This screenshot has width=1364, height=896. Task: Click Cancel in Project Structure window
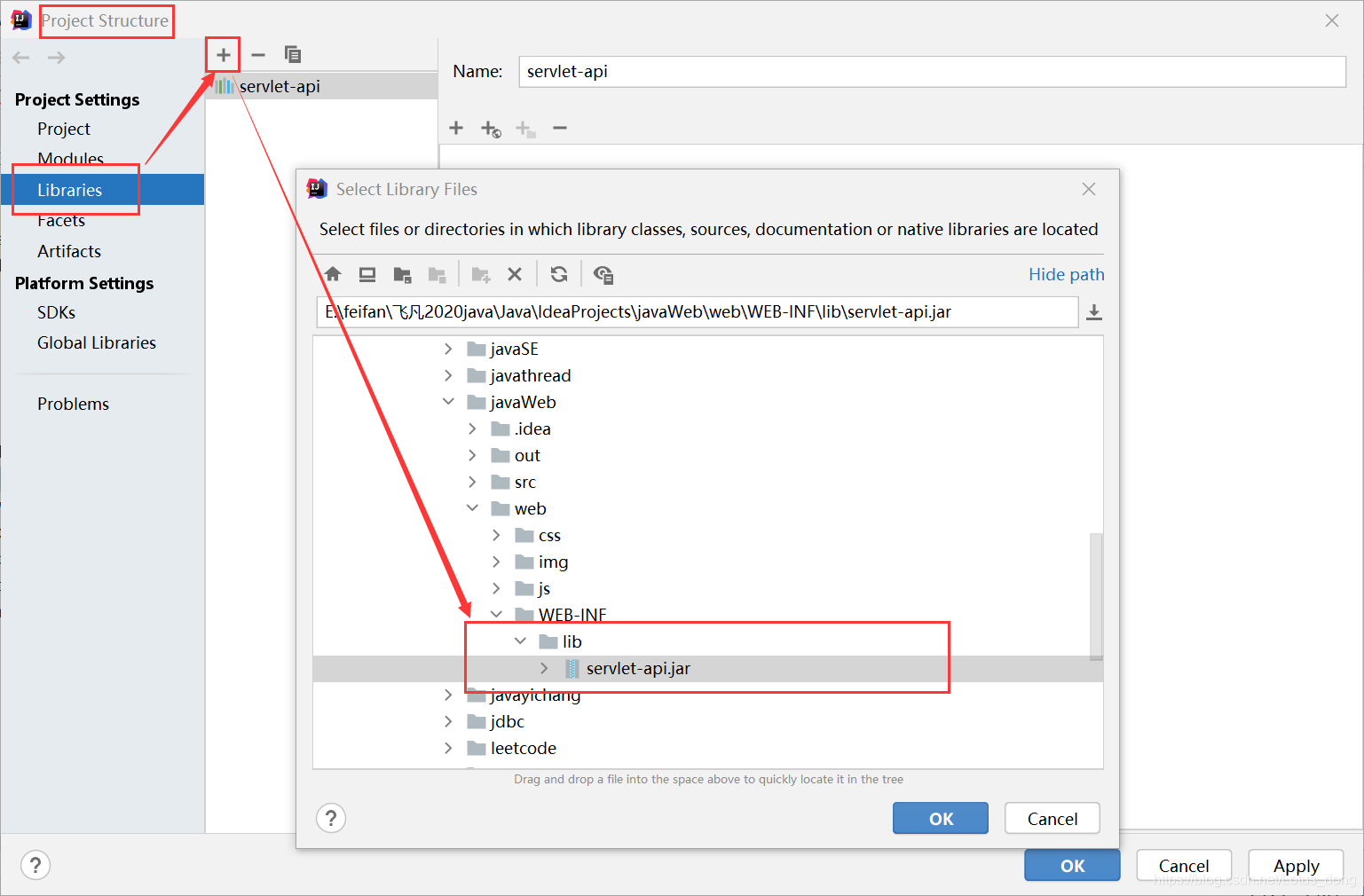pos(1184,865)
